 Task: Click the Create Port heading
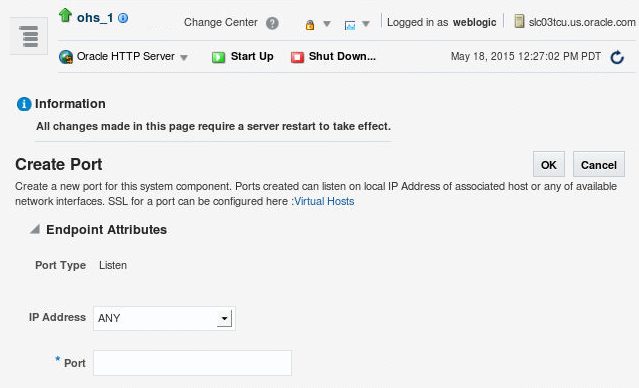tap(59, 164)
